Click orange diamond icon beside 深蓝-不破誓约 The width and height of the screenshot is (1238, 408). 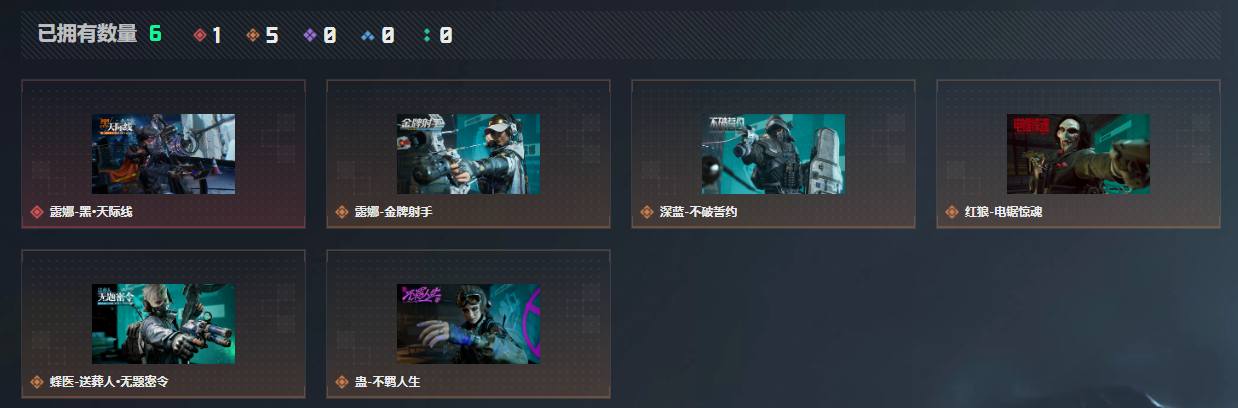pos(647,212)
